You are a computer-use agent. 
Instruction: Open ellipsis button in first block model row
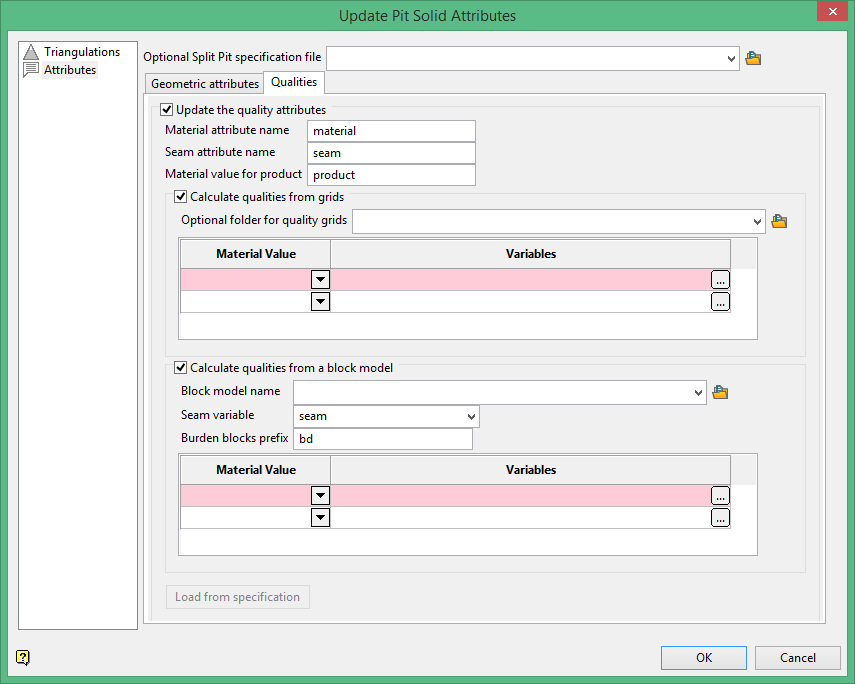[x=720, y=496]
